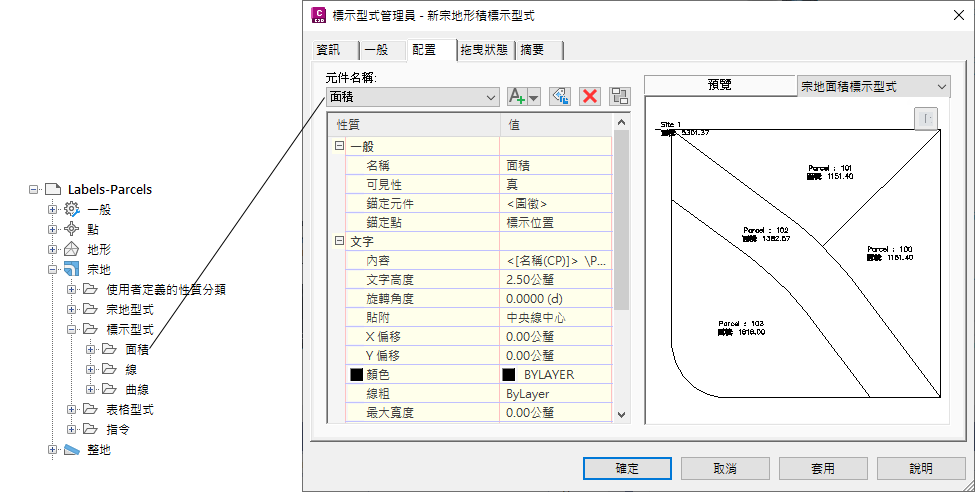Collapse the 一般 property group
975x492 pixels.
(340, 146)
